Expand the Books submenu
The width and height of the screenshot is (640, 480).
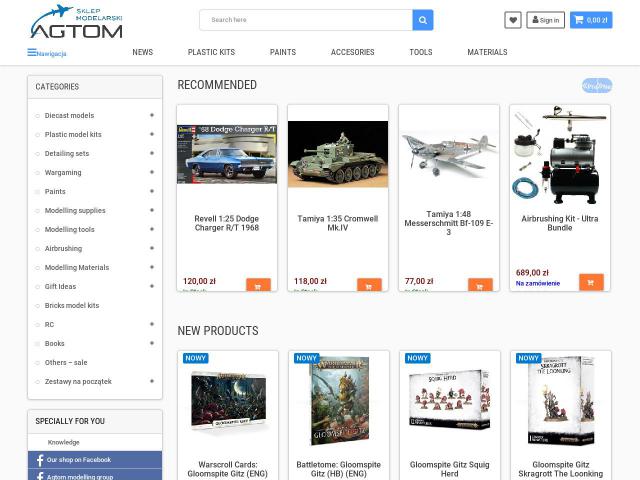[x=152, y=343]
